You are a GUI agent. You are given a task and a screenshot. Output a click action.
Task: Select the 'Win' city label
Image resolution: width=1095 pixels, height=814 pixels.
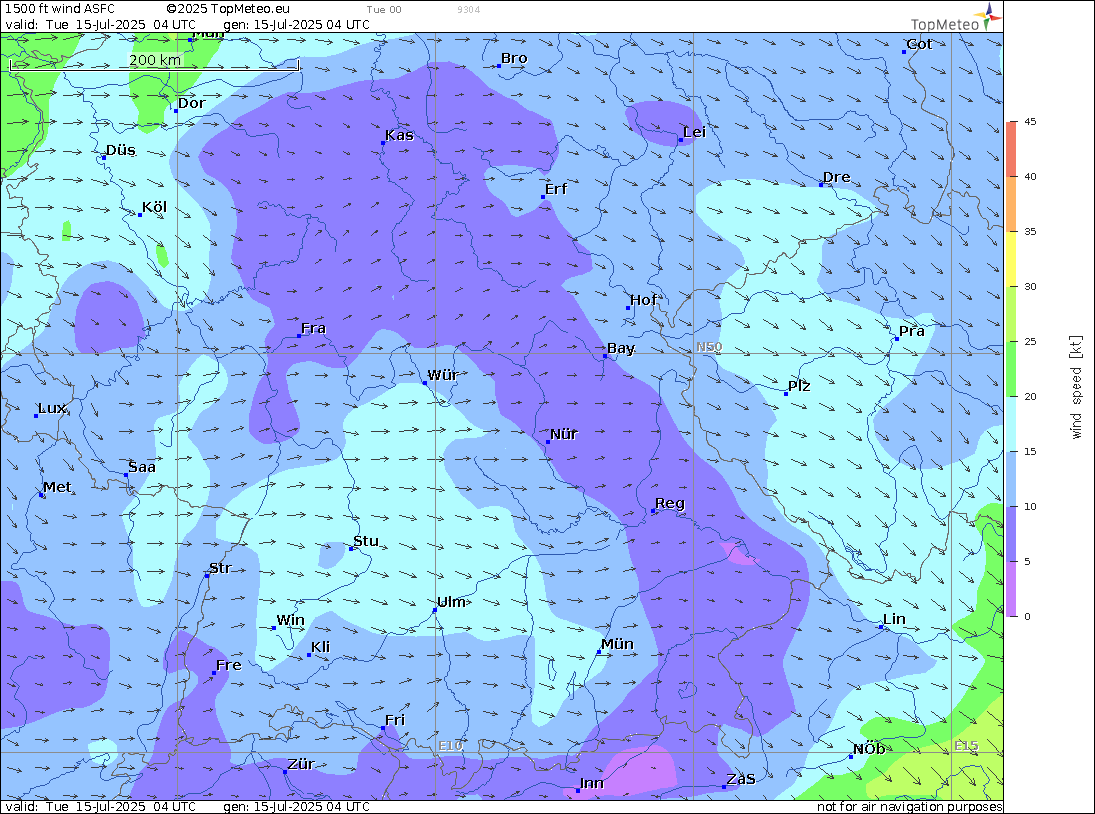(291, 620)
